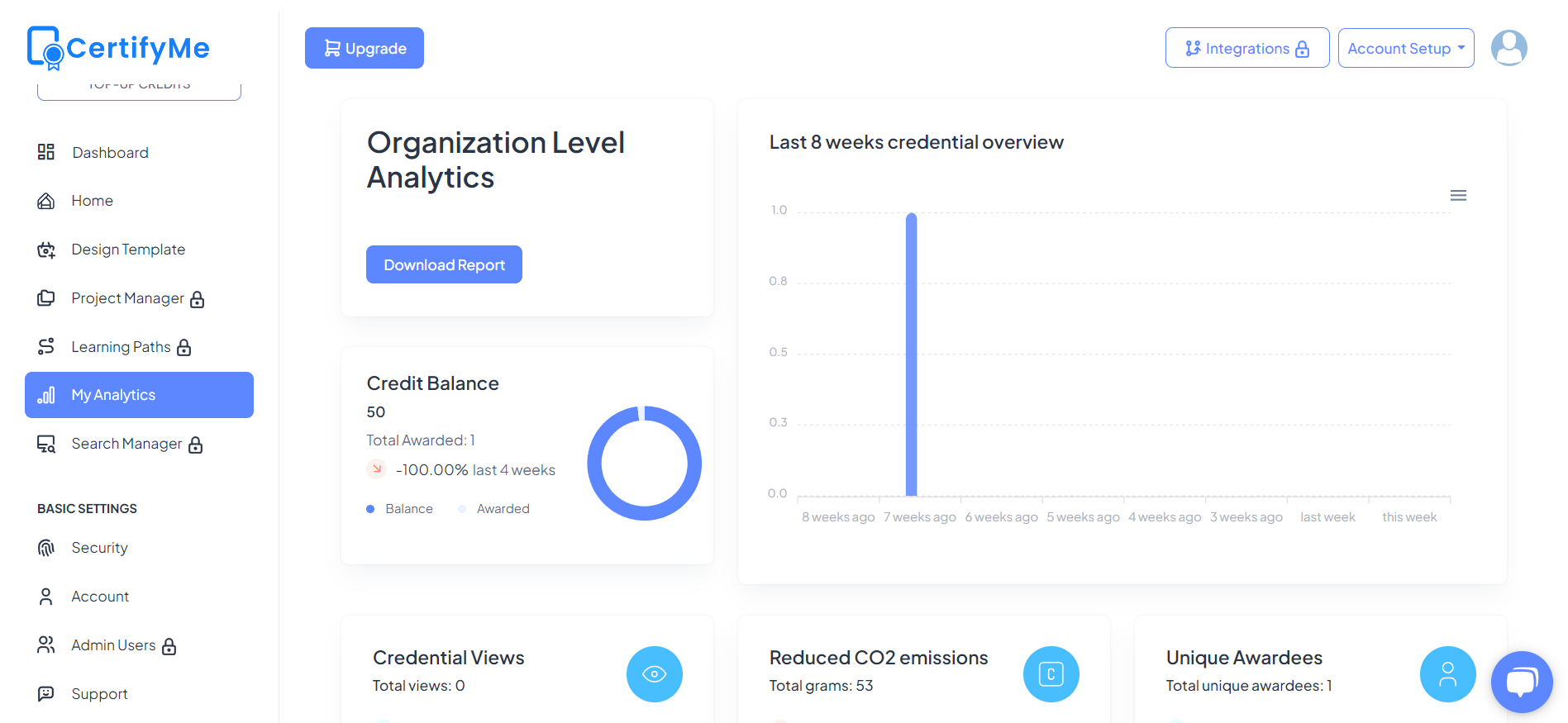The width and height of the screenshot is (1568, 723).
Task: Click the BASIC SETTINGS section heading
Action: click(87, 508)
